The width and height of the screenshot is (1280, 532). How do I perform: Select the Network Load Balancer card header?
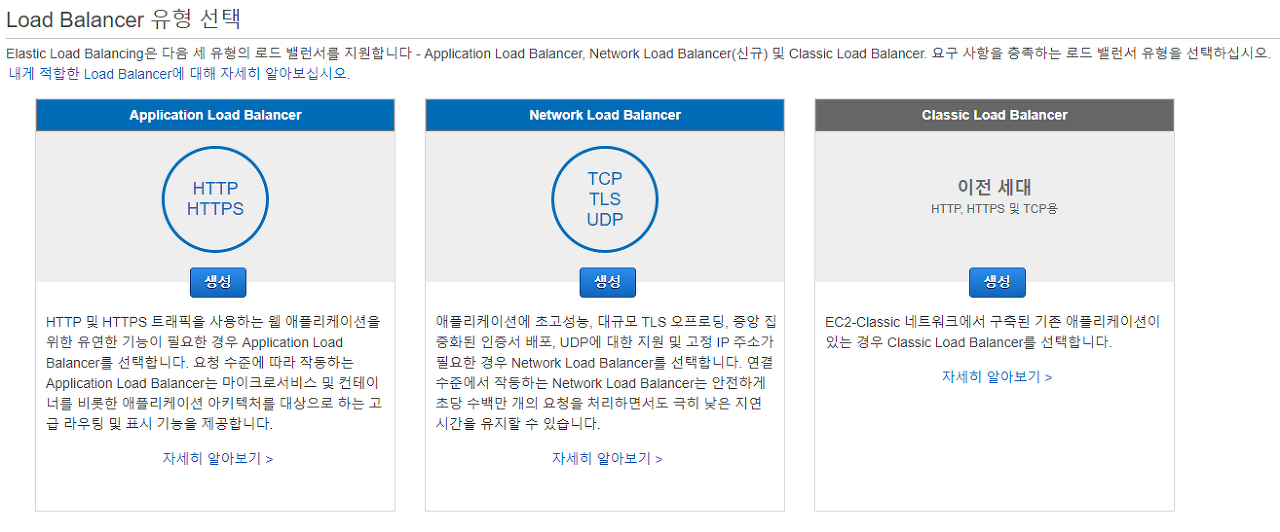(x=605, y=115)
